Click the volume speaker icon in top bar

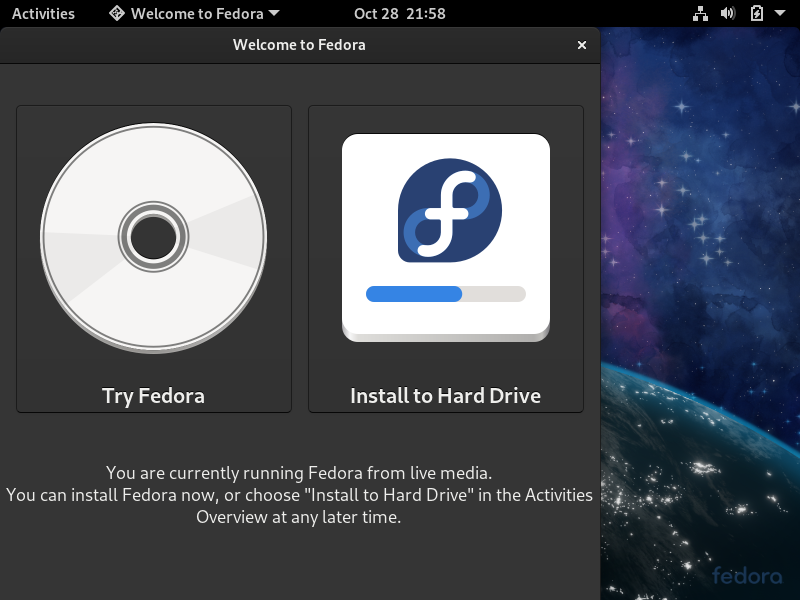click(728, 13)
